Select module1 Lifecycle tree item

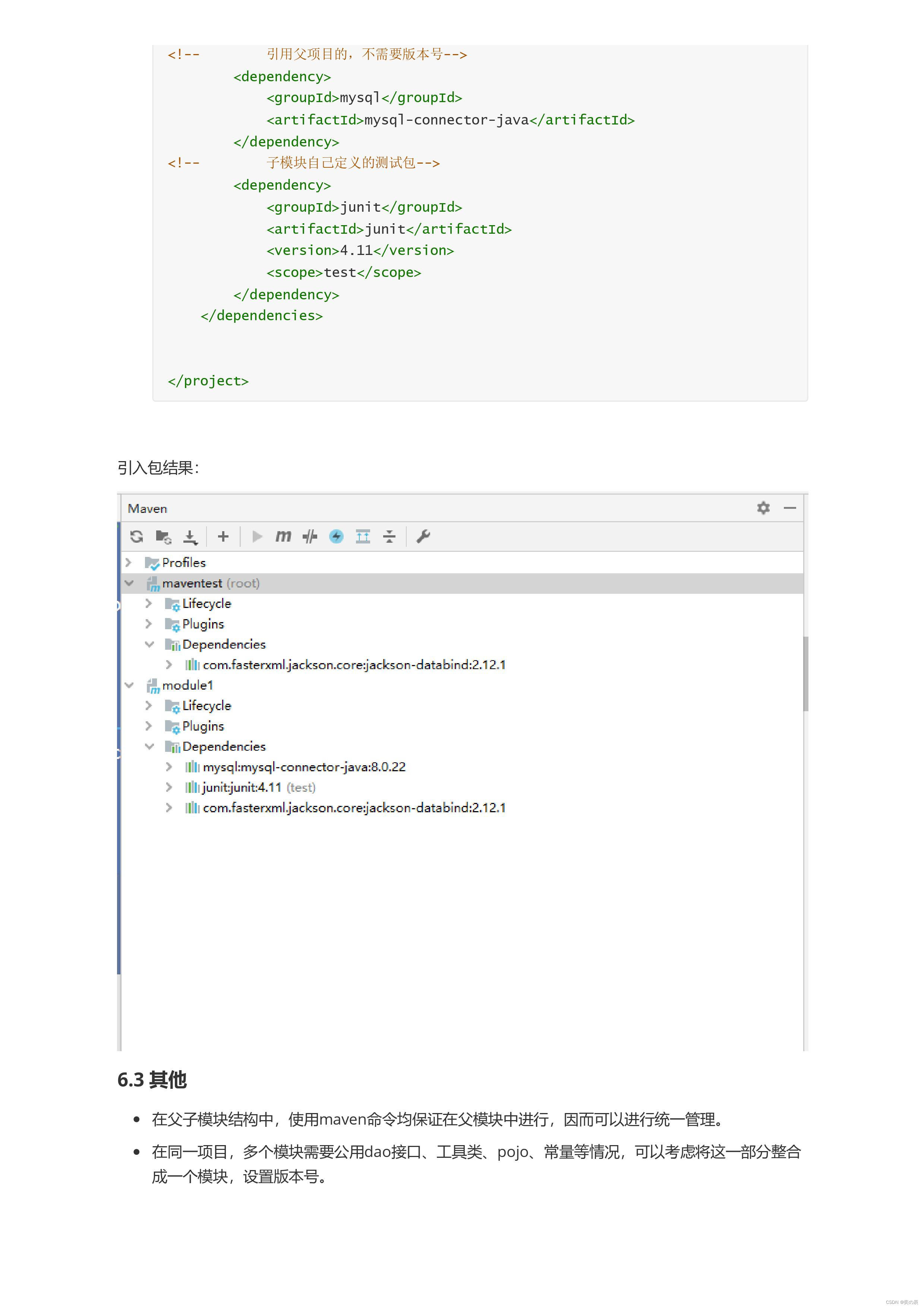(206, 705)
